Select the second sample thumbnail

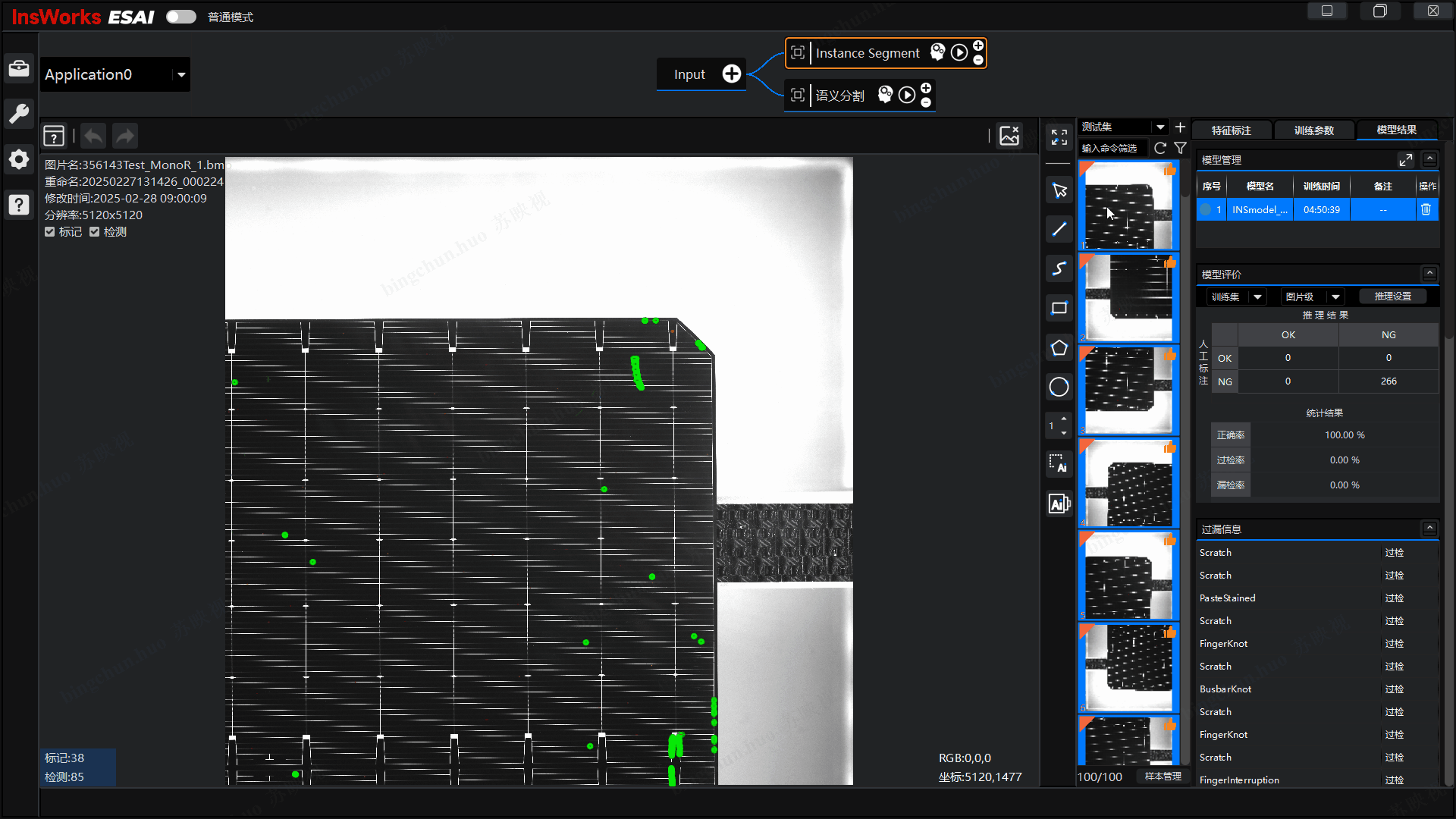coord(1128,298)
